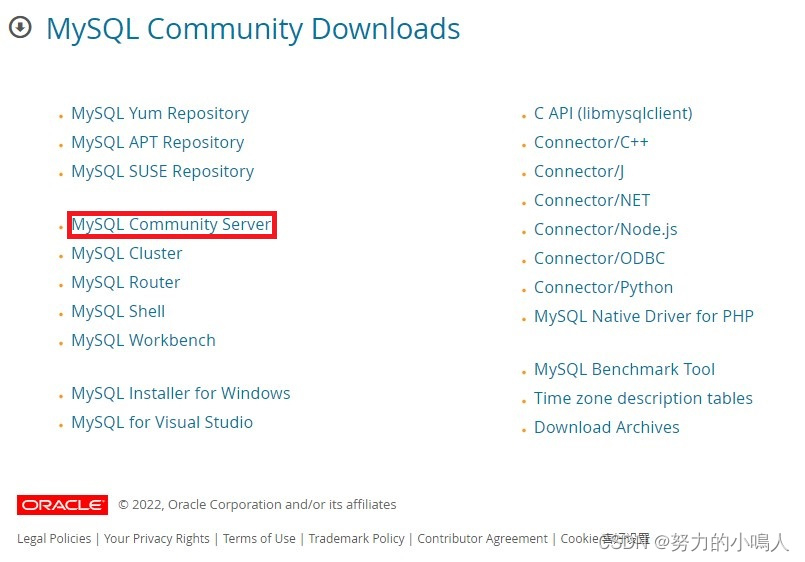Viewport: 805px width, 562px height.
Task: Open the Connector/C++ link
Action: 591,142
